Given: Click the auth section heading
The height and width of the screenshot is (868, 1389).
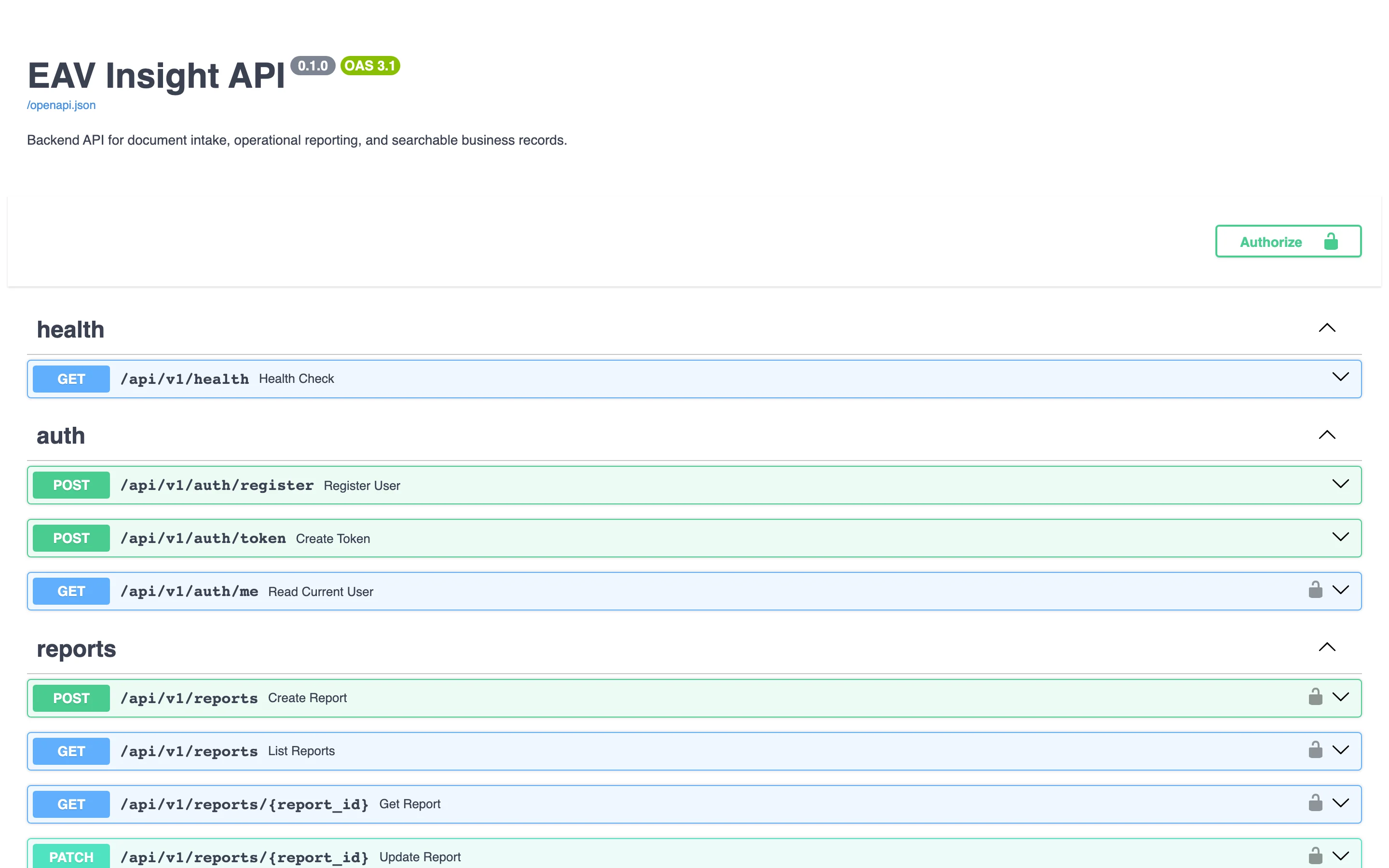Looking at the screenshot, I should (x=61, y=436).
